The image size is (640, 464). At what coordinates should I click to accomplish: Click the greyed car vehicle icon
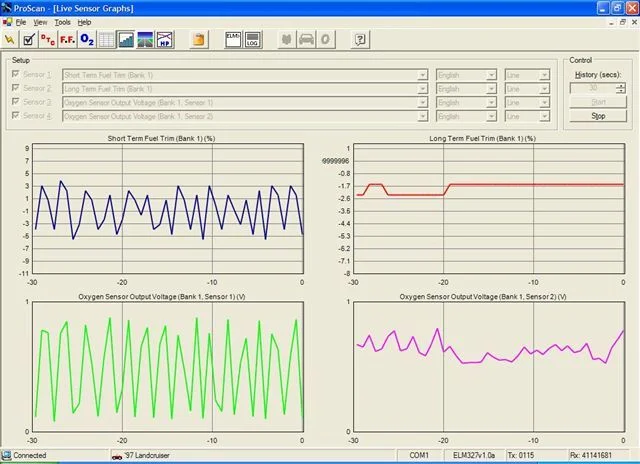[x=307, y=40]
